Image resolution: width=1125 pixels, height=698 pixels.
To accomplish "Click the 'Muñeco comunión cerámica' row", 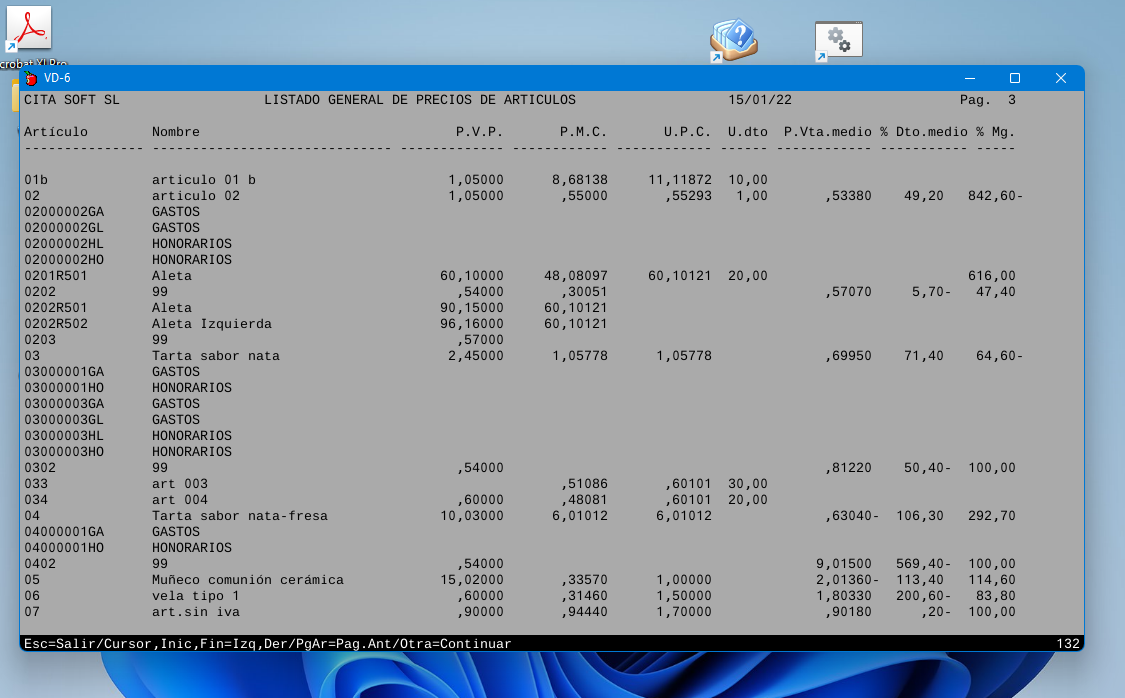I will coord(247,580).
